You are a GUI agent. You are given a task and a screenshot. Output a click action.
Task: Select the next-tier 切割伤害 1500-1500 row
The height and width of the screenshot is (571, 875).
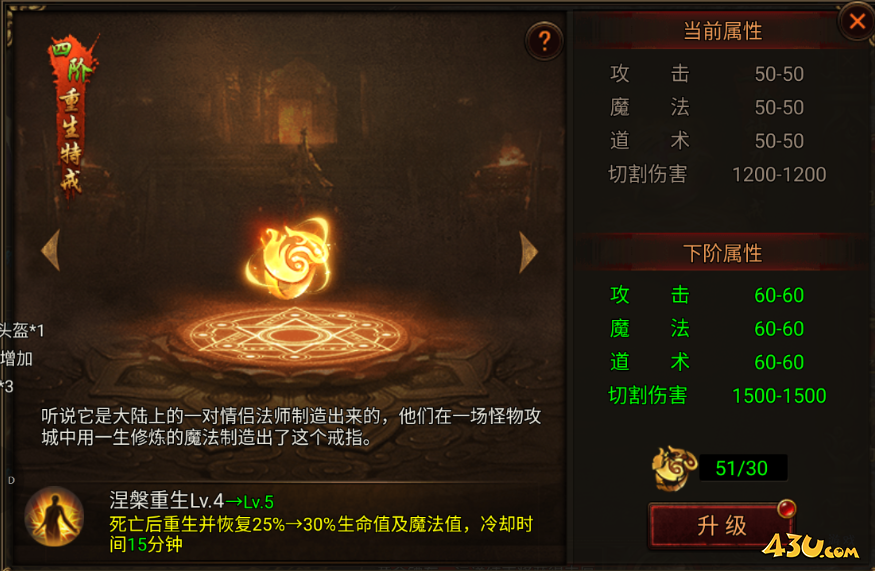coord(717,395)
